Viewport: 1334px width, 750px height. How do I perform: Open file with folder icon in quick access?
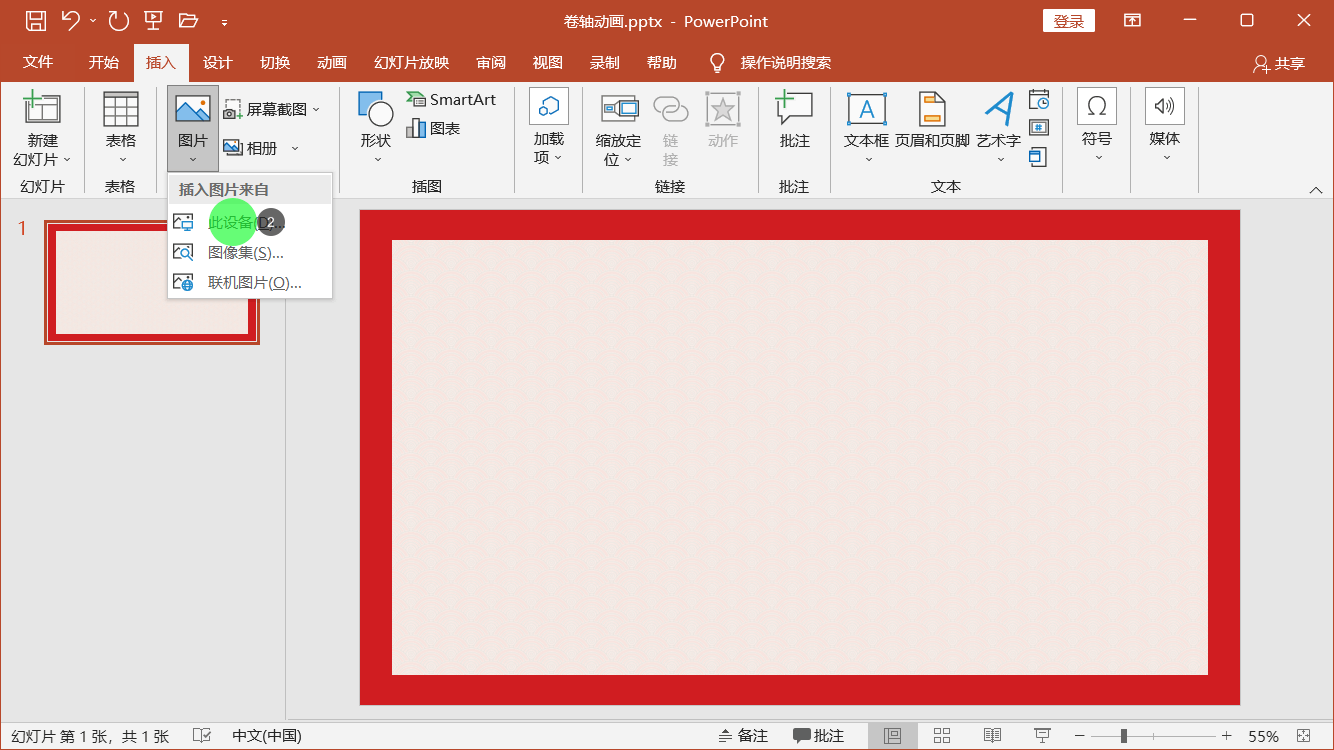188,20
